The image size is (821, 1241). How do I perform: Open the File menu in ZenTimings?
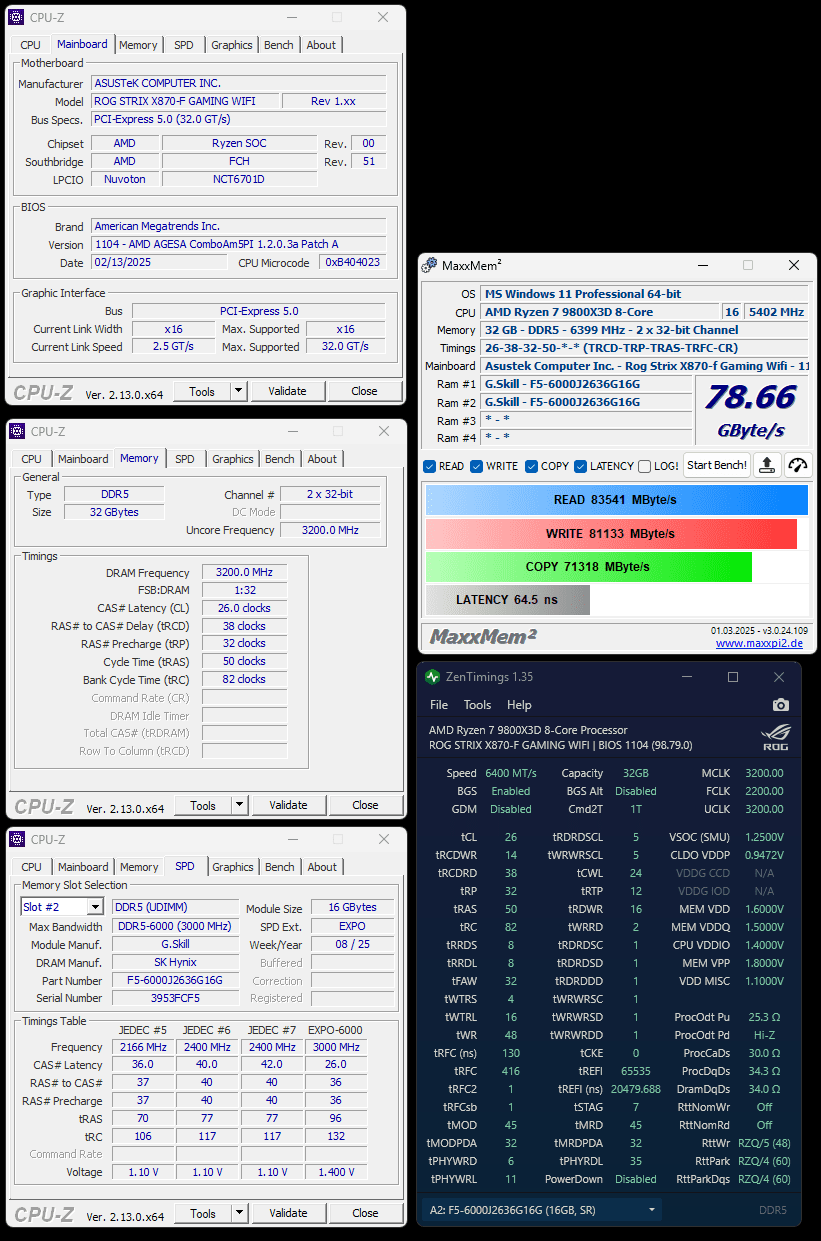click(x=439, y=705)
